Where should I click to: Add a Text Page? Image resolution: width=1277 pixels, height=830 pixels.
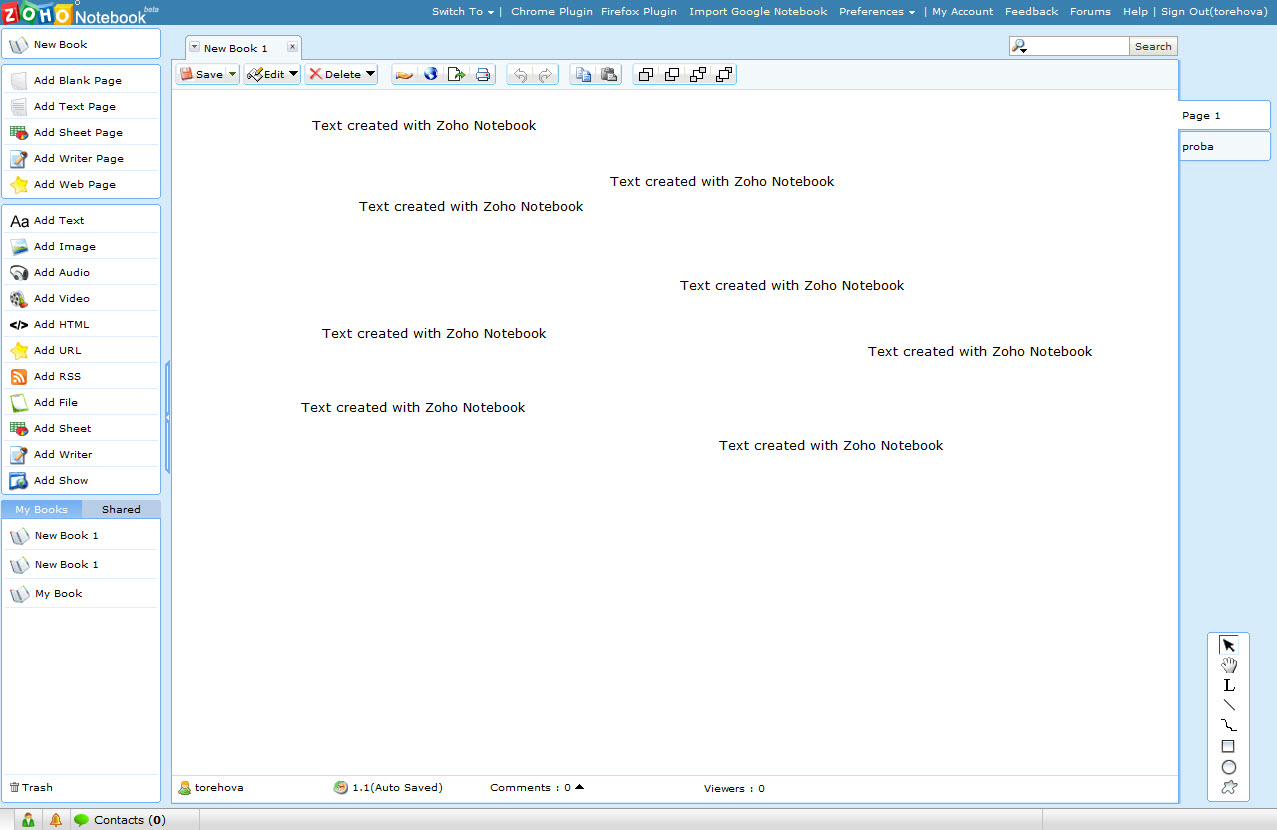(81, 106)
